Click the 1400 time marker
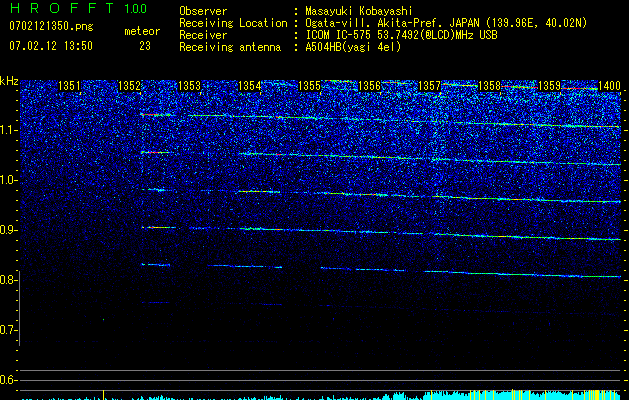 [x=610, y=86]
